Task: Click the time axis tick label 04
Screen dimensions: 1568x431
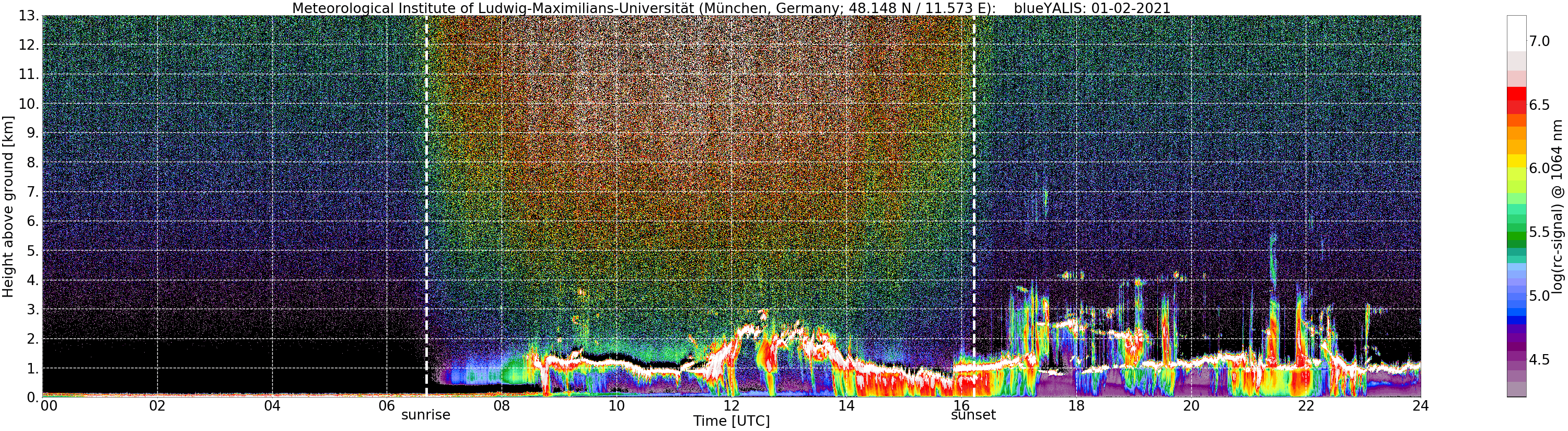Action: (272, 405)
